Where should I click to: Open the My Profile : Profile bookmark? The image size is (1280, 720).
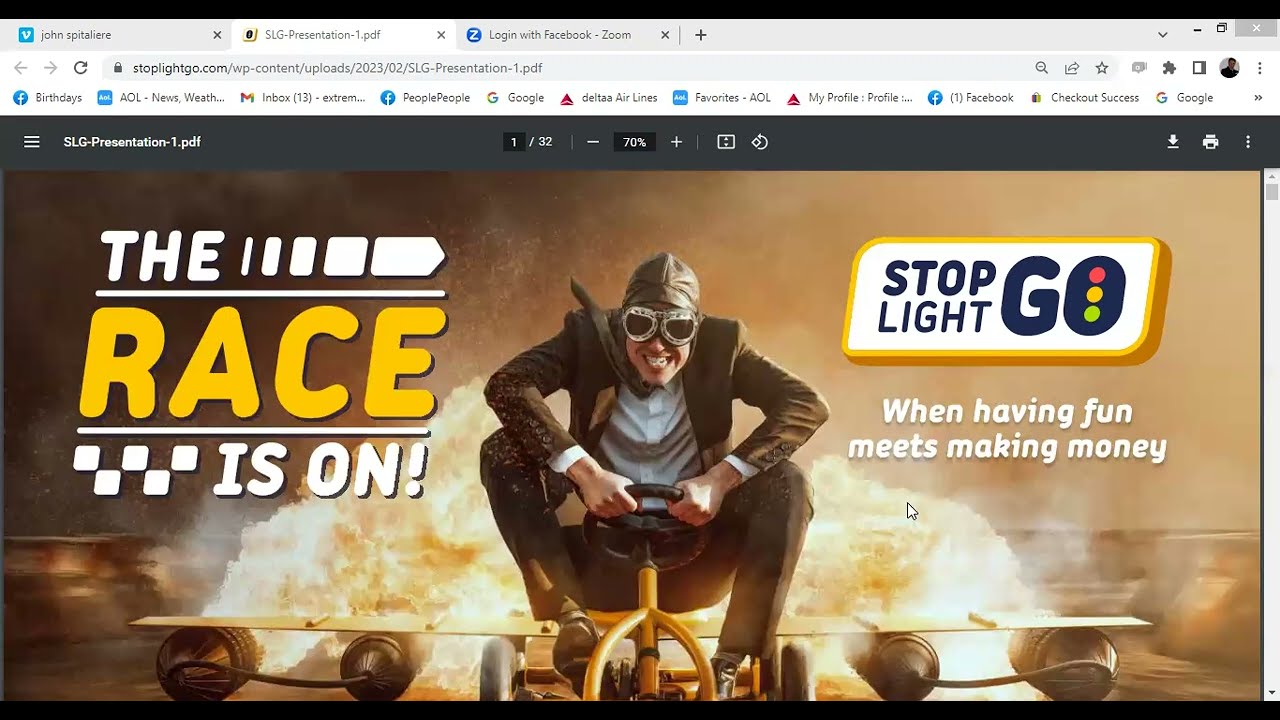[850, 98]
